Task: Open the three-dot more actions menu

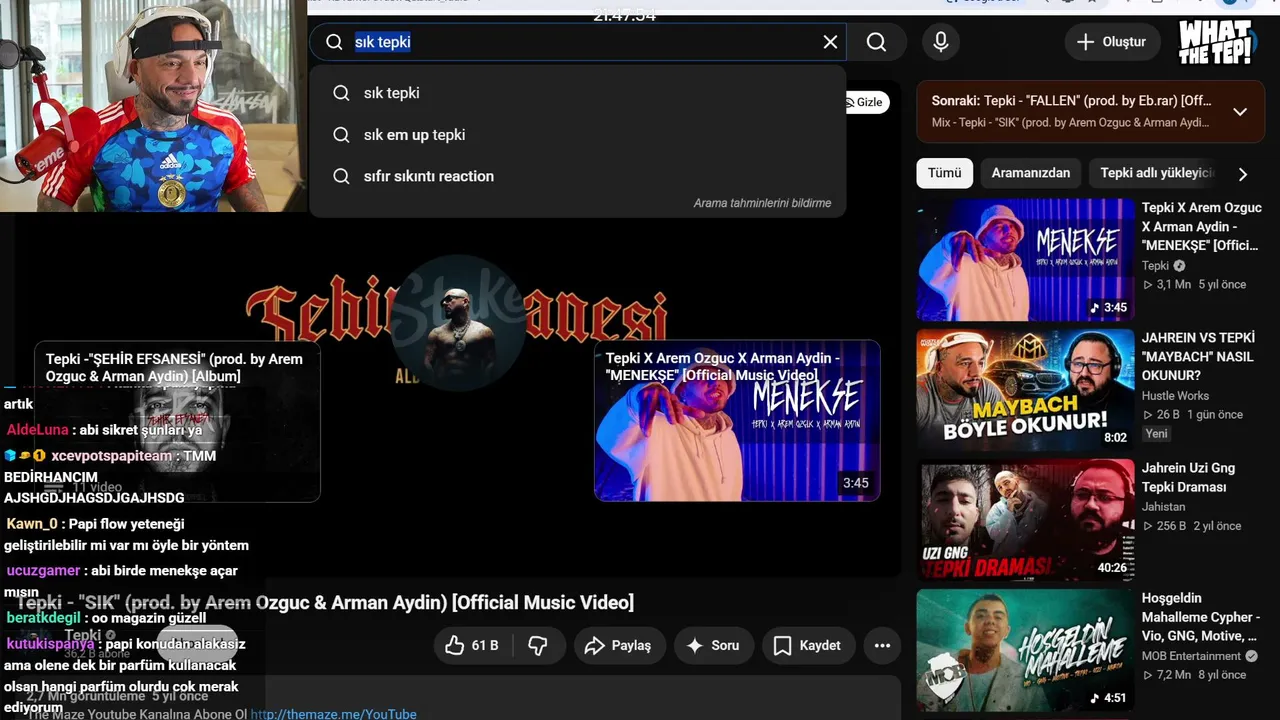Action: [882, 646]
